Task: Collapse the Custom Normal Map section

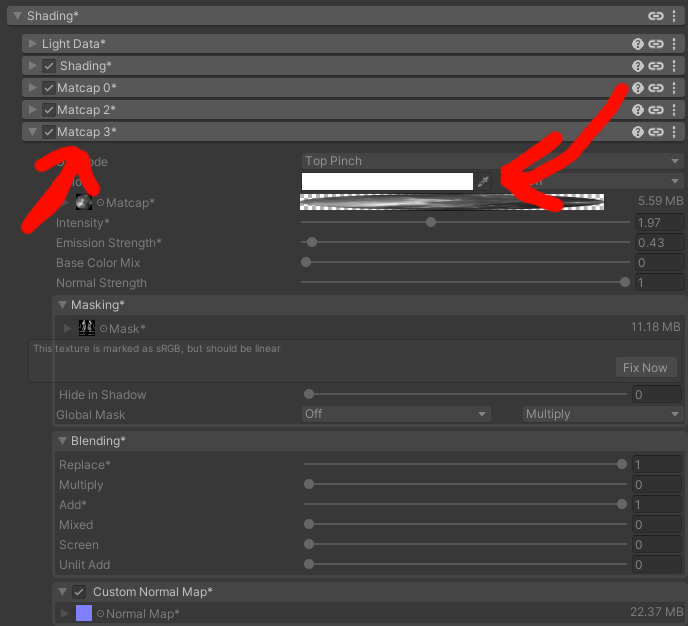Action: [x=62, y=592]
